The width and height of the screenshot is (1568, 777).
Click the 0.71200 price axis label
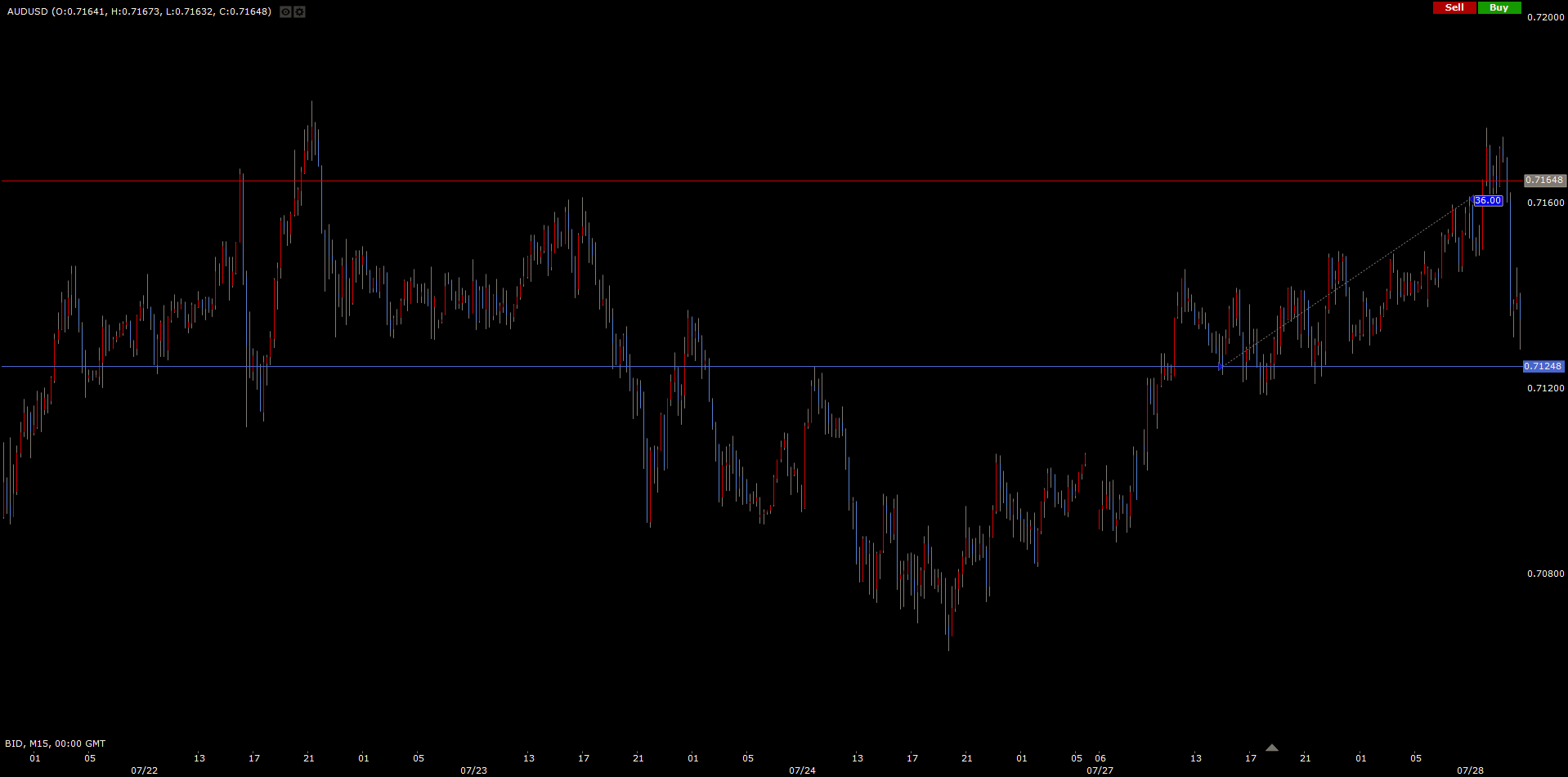tap(1545, 388)
